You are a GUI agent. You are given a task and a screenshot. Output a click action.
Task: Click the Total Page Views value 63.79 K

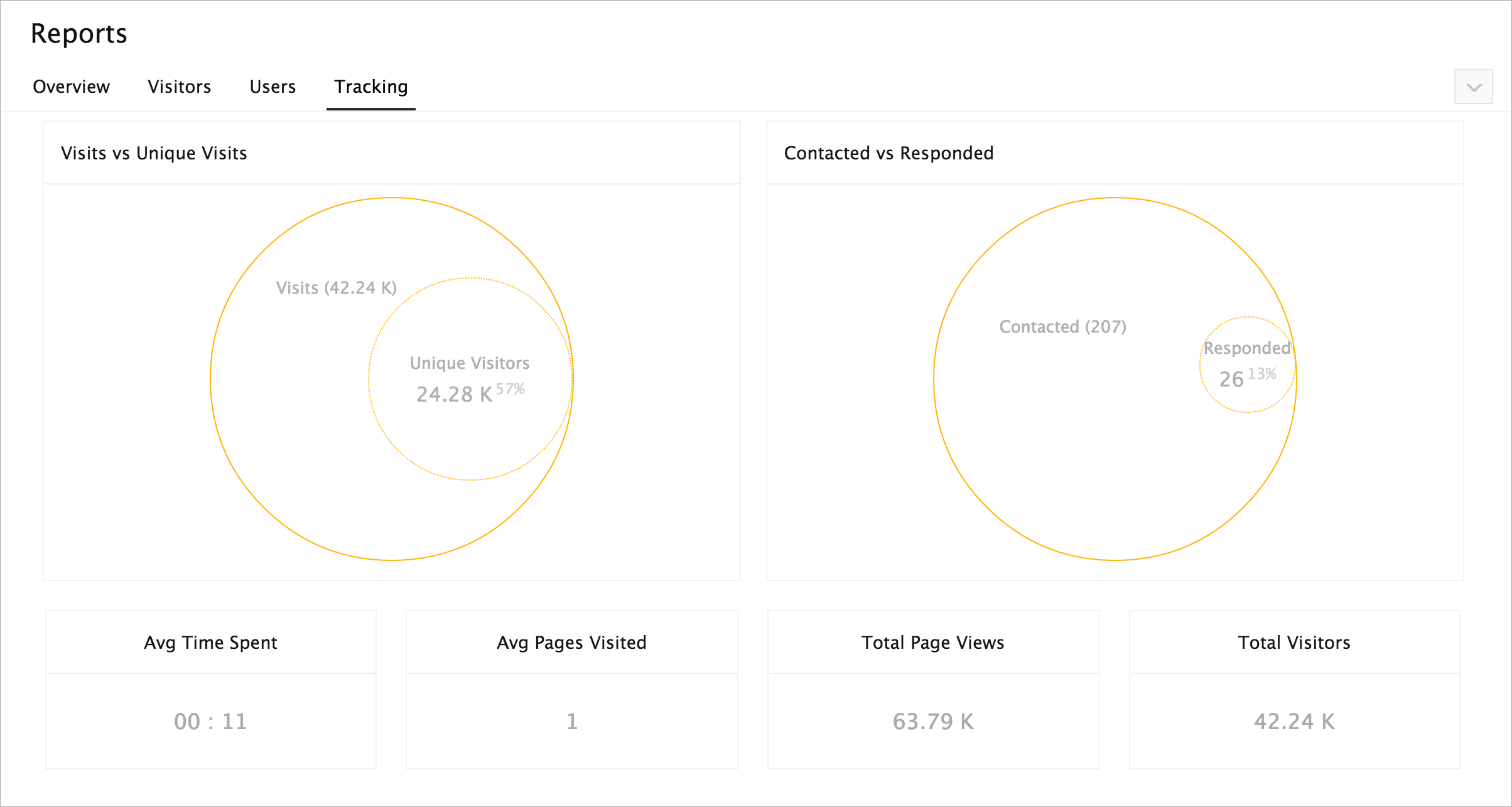click(x=933, y=722)
